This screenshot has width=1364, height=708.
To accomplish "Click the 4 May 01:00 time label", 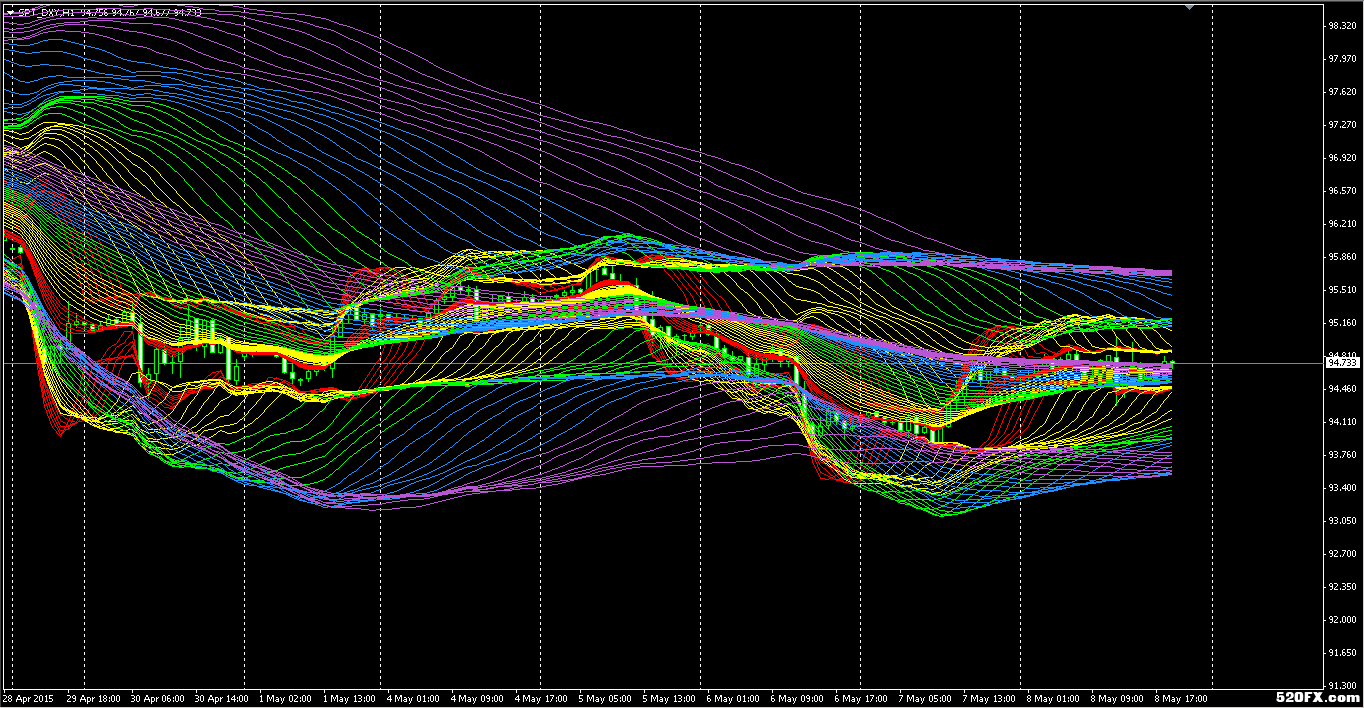I will pyautogui.click(x=413, y=698).
